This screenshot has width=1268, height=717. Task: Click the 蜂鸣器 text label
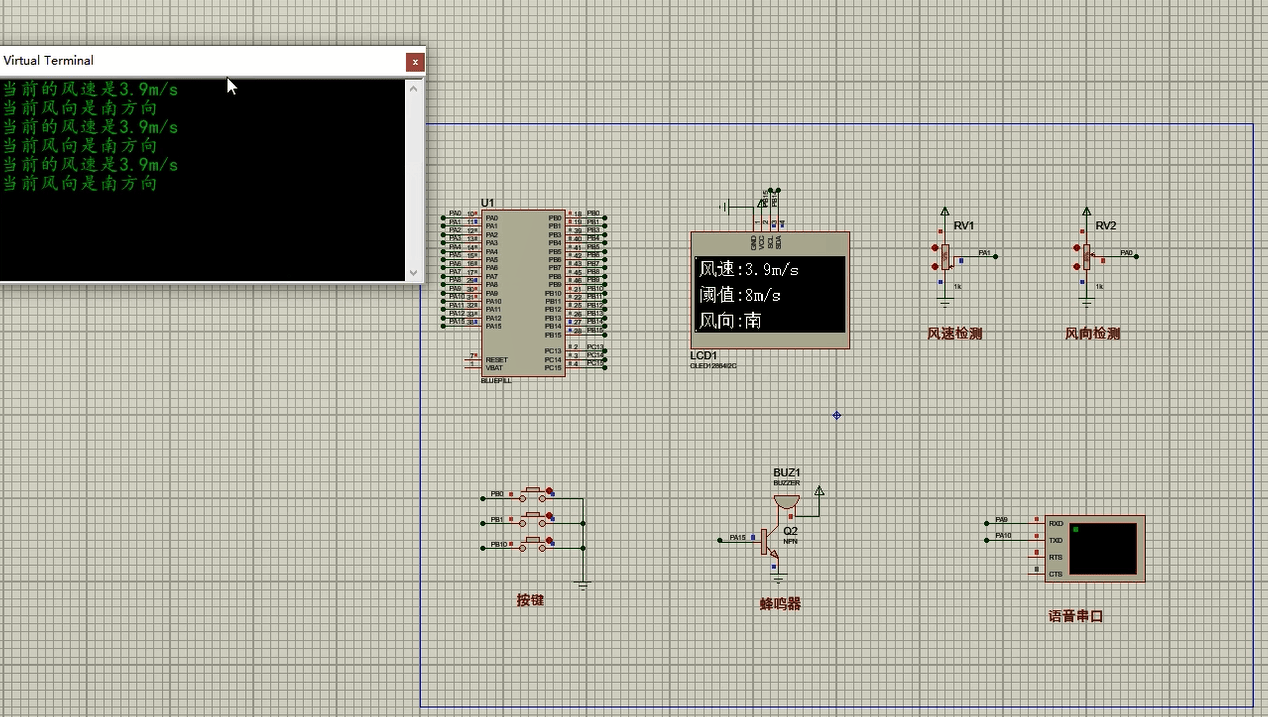coord(780,604)
